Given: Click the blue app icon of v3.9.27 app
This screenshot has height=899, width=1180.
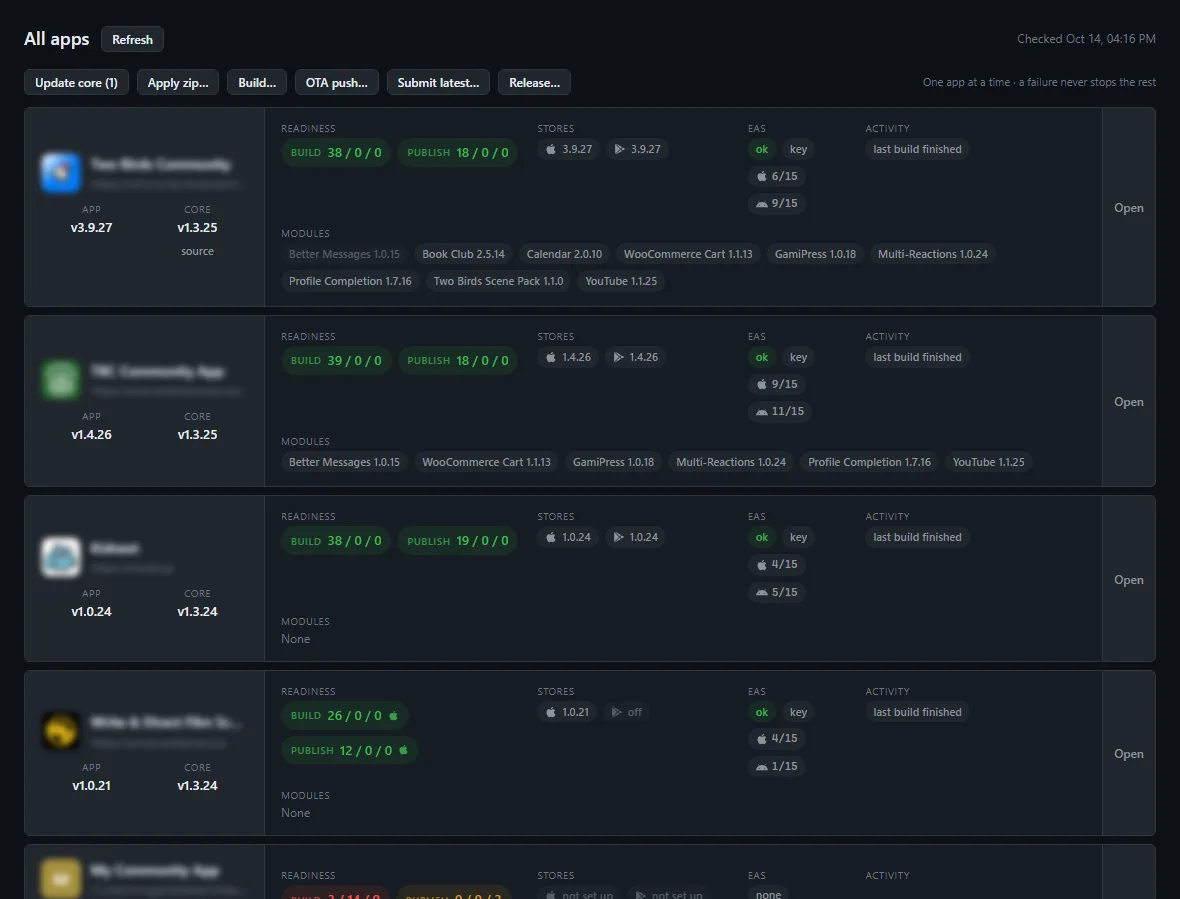Looking at the screenshot, I should coord(60,172).
